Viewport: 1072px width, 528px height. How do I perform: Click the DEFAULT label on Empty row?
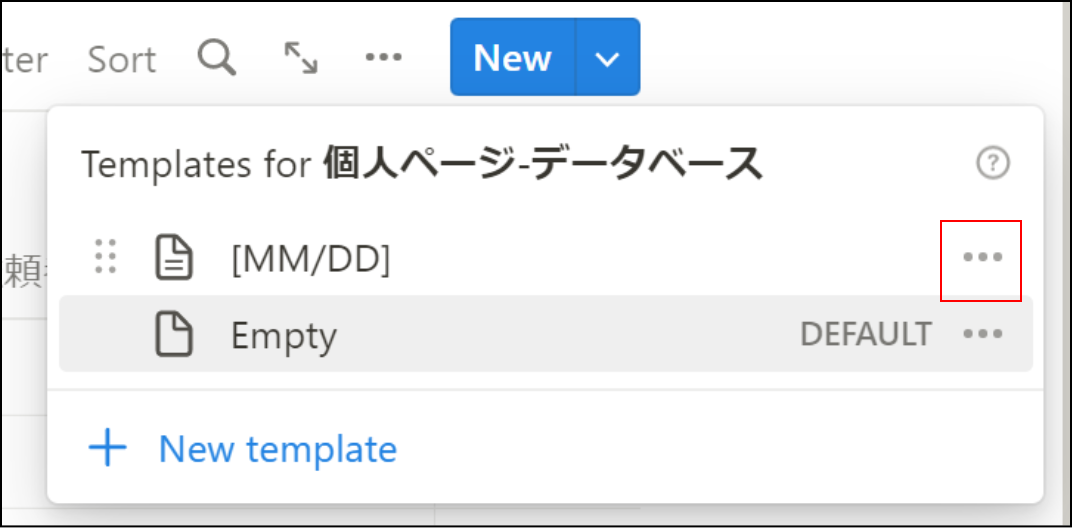coord(866,334)
